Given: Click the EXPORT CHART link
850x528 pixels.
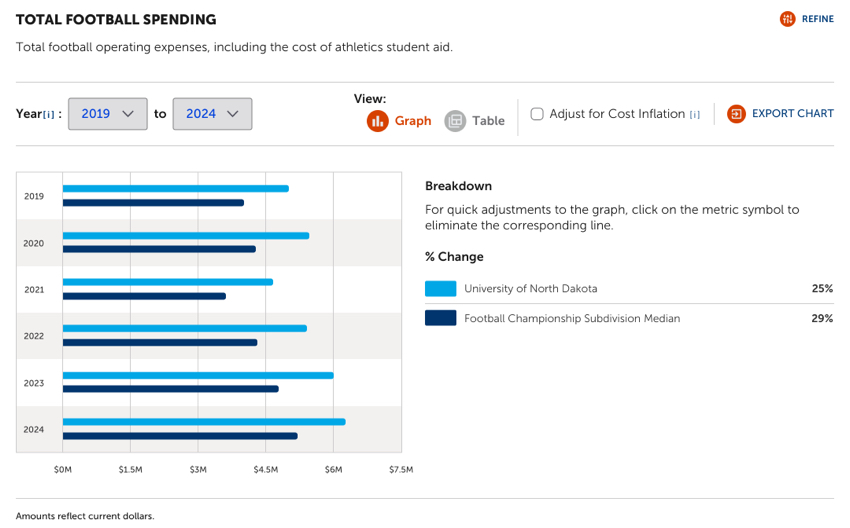Looking at the screenshot, I should [792, 114].
